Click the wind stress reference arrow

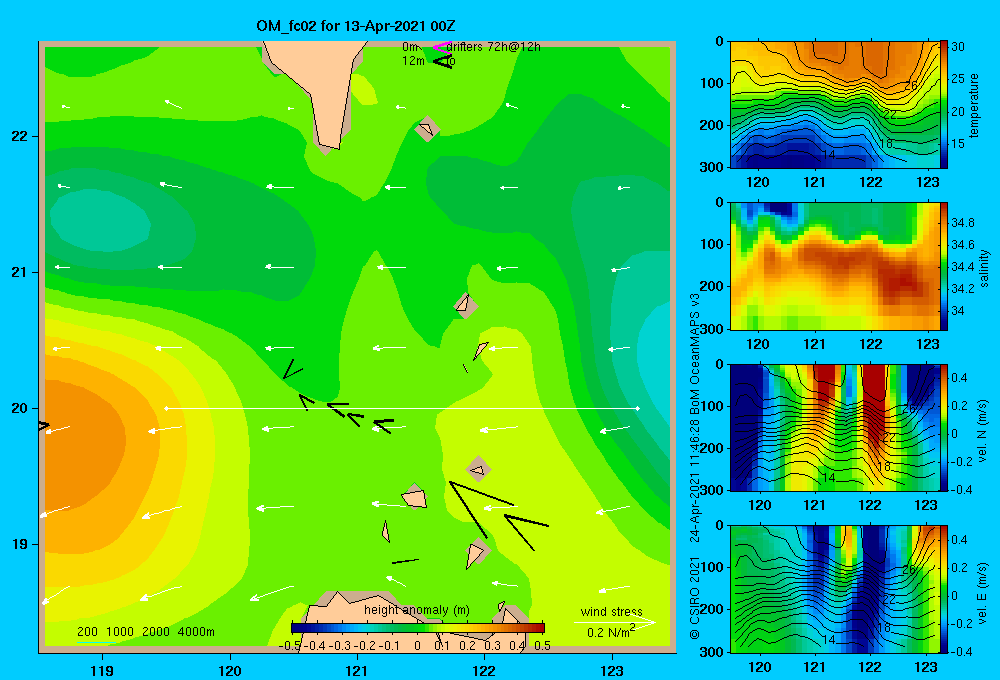(x=614, y=622)
